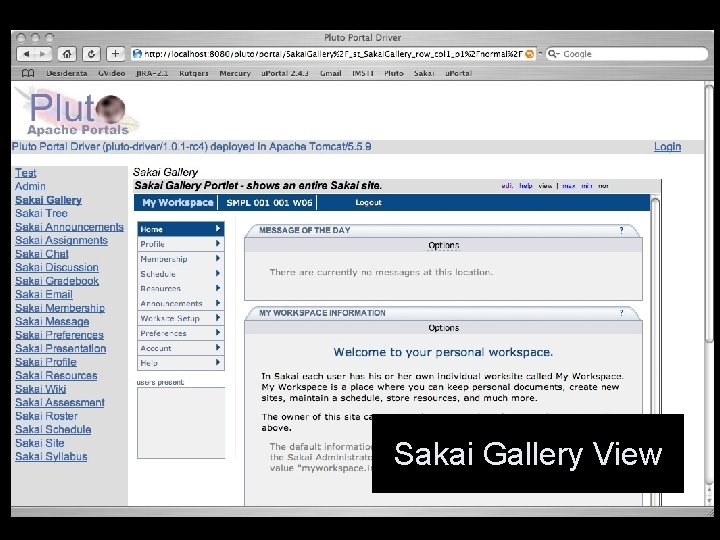Open the bookmarks book icon
Image resolution: width=720 pixels, height=540 pixels.
pos(28,73)
